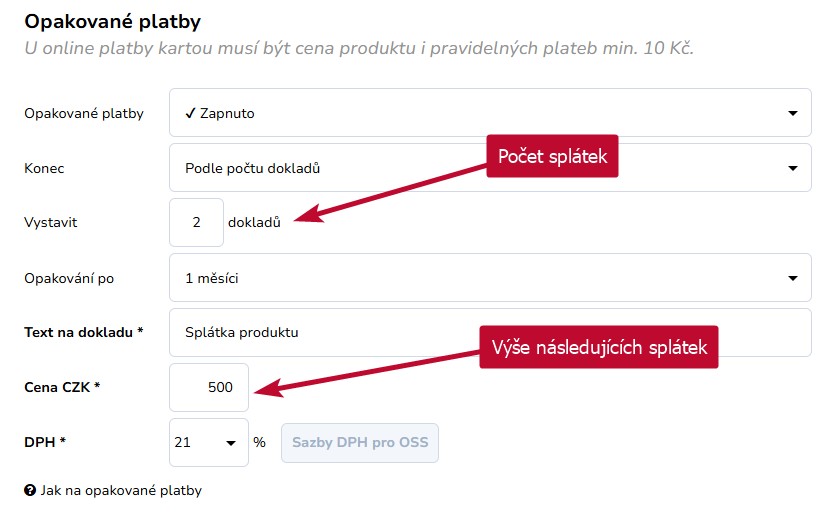
Task: Select the Zapnuto option with checkmark
Action: [x=219, y=113]
